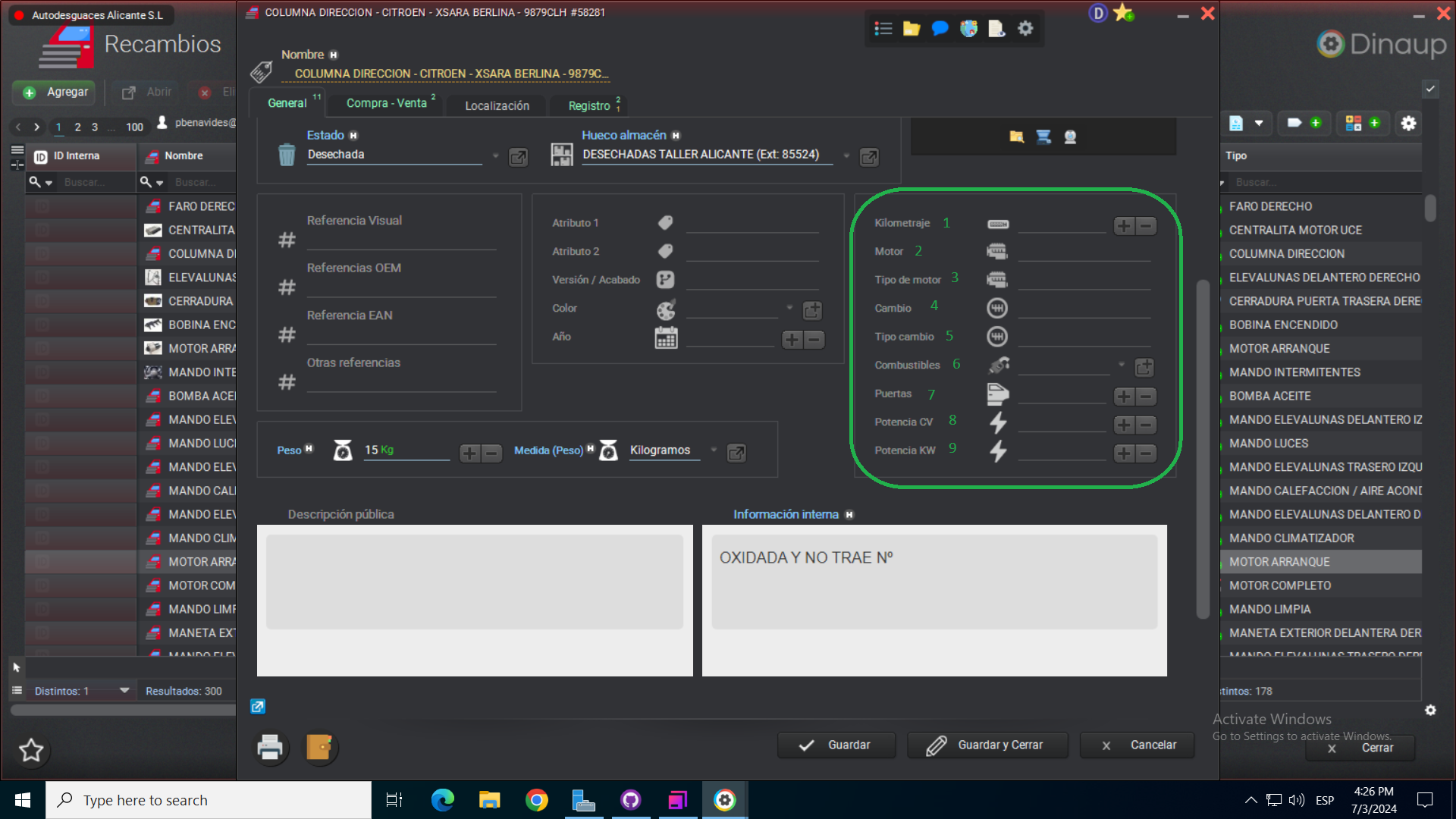Open the yellow folder toolbar icon
The image size is (1456, 819).
tap(911, 29)
